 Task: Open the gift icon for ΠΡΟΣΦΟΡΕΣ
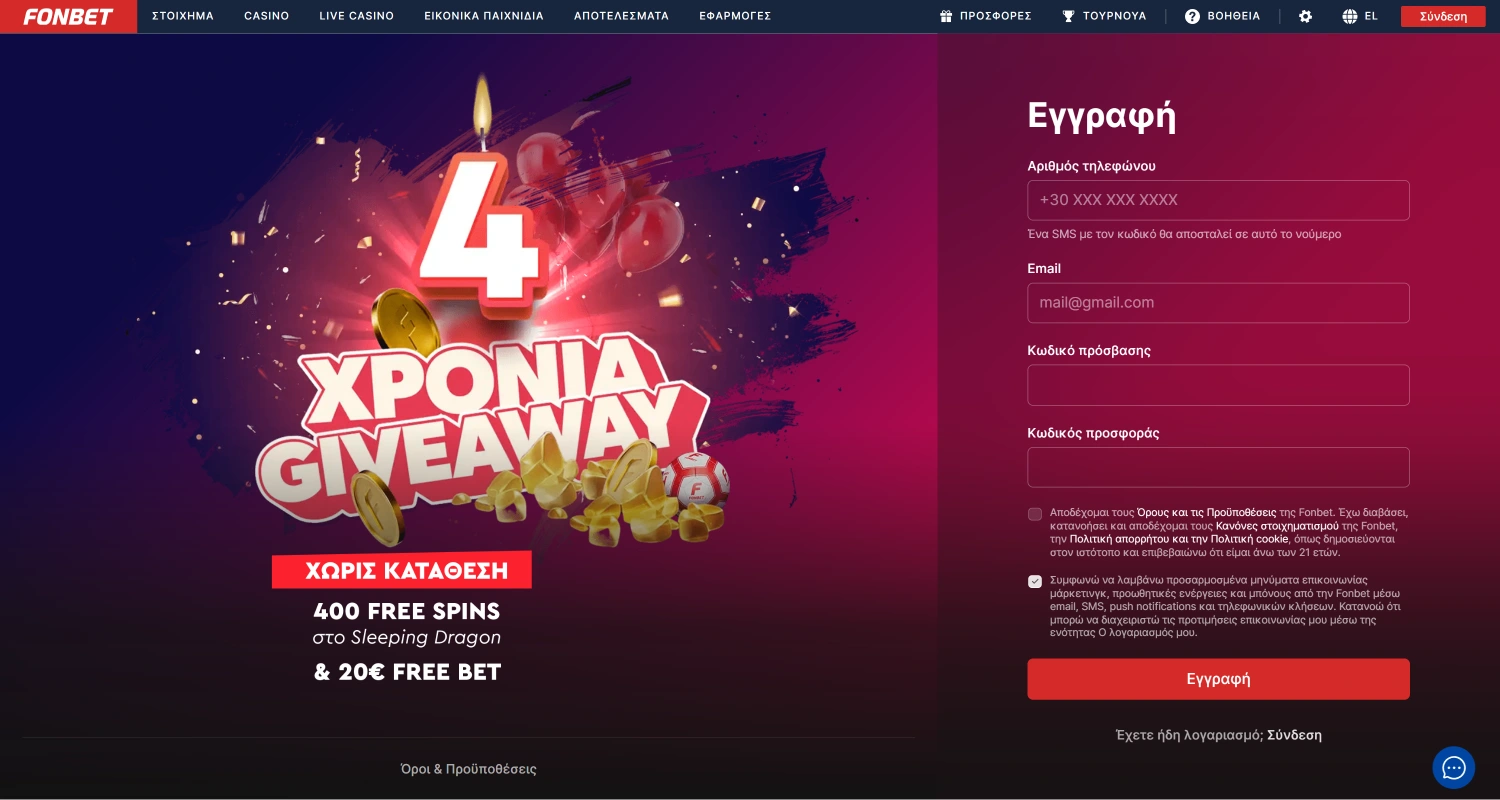[x=946, y=16]
